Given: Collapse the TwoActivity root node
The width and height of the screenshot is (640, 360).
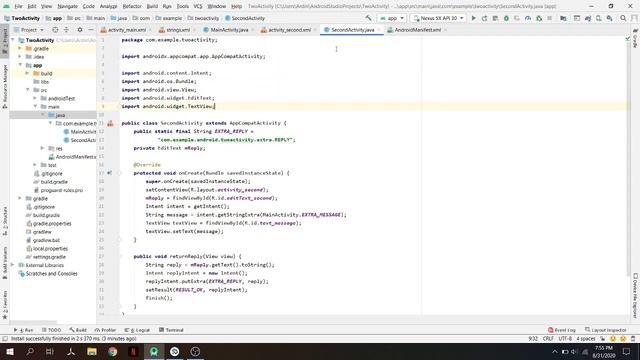Looking at the screenshot, I should click(13, 40).
